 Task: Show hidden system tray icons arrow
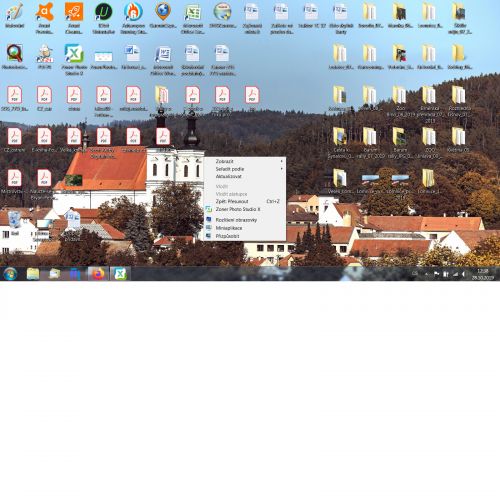coord(426,274)
